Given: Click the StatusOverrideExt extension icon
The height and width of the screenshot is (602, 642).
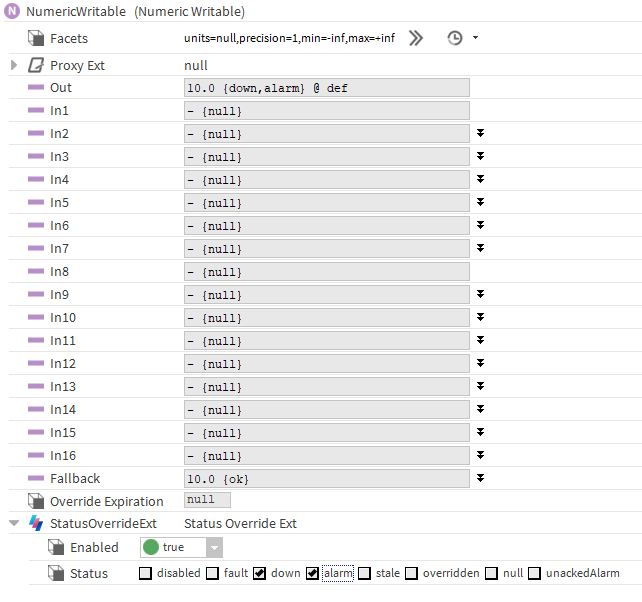Looking at the screenshot, I should coord(35,524).
